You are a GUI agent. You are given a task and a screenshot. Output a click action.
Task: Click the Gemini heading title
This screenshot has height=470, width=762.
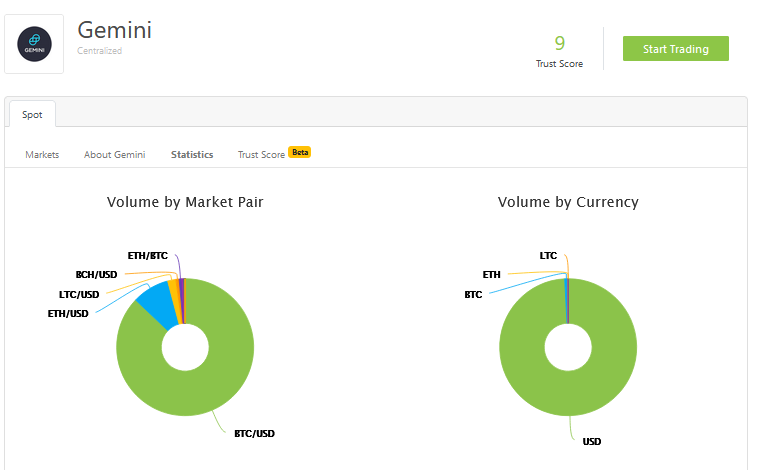coord(115,29)
